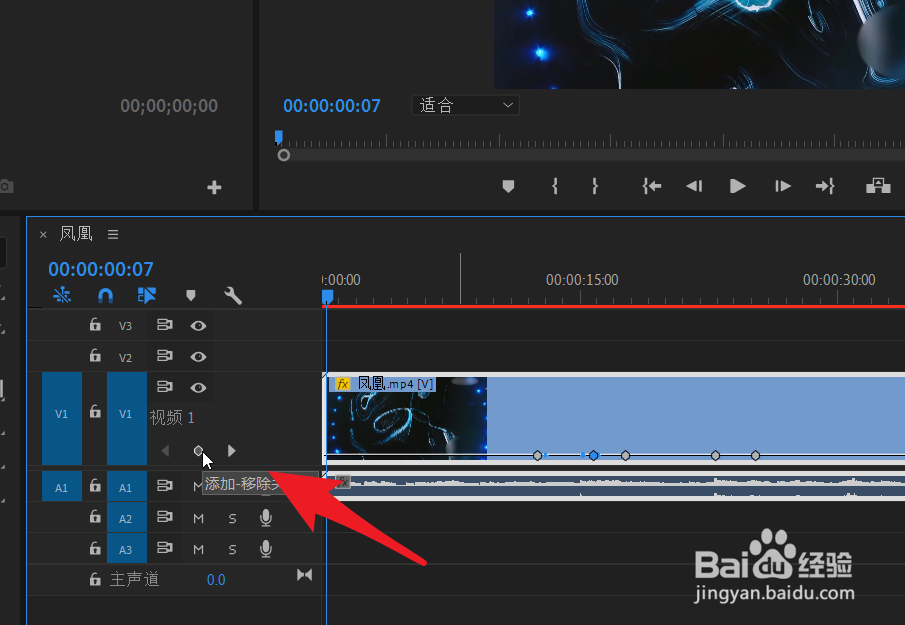This screenshot has height=625, width=905.
Task: Click source monitor timecode 00;00;00;00
Action: tap(169, 106)
